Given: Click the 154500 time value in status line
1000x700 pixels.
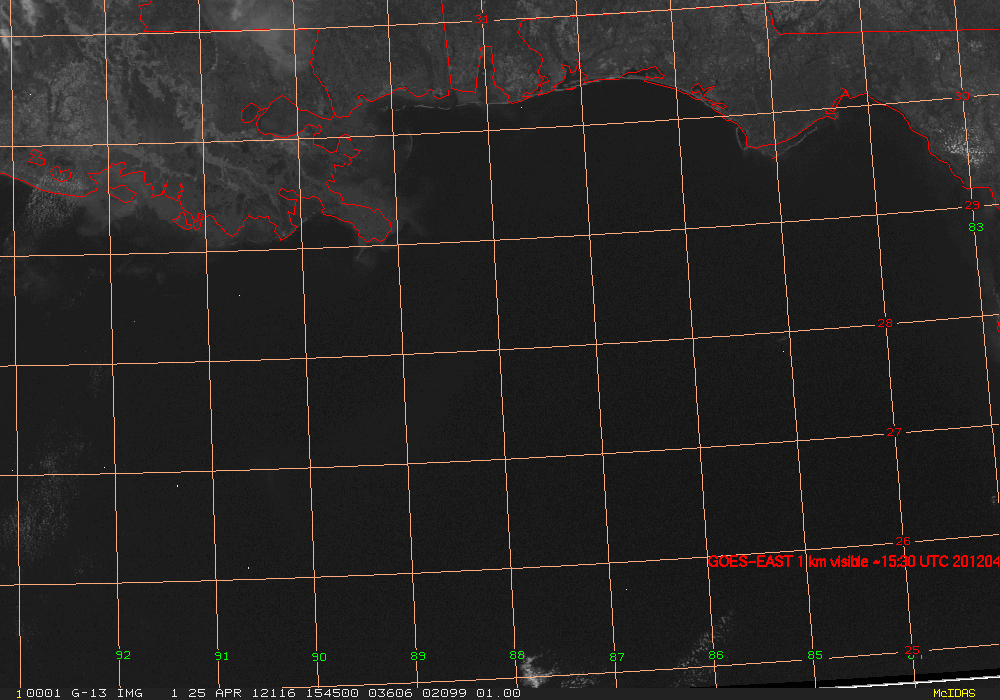Looking at the screenshot, I should pos(332,693).
